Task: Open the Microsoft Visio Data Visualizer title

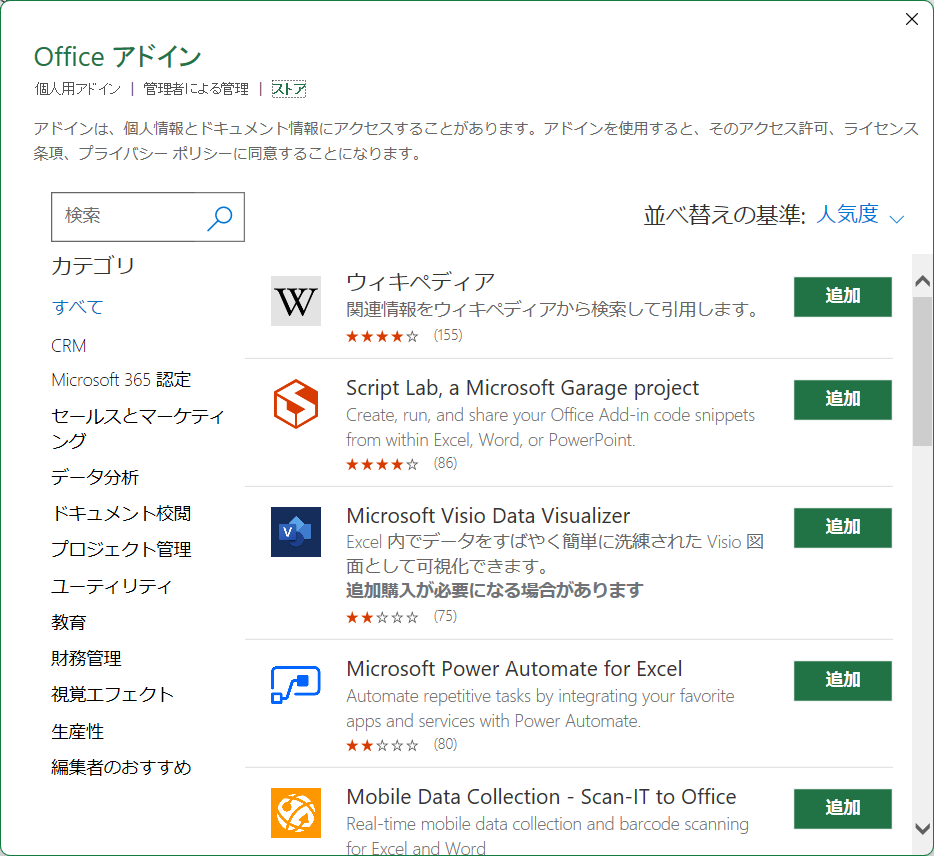Action: point(488,516)
